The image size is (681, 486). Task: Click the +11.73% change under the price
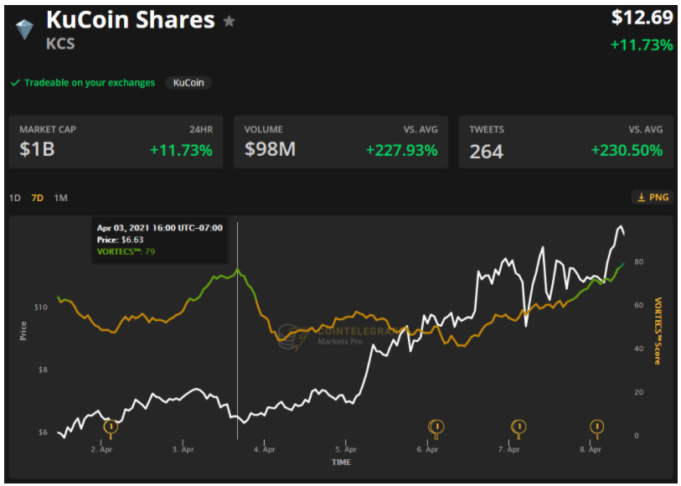click(x=641, y=45)
